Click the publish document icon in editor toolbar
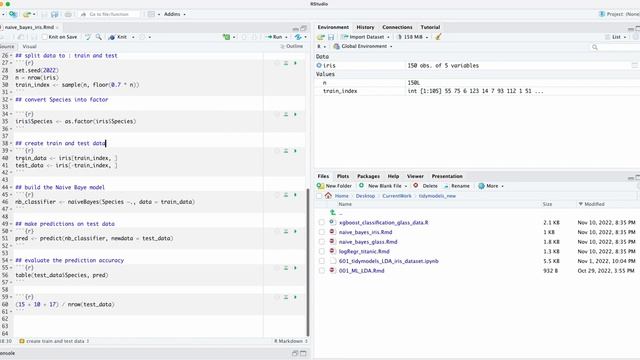 click(x=298, y=37)
